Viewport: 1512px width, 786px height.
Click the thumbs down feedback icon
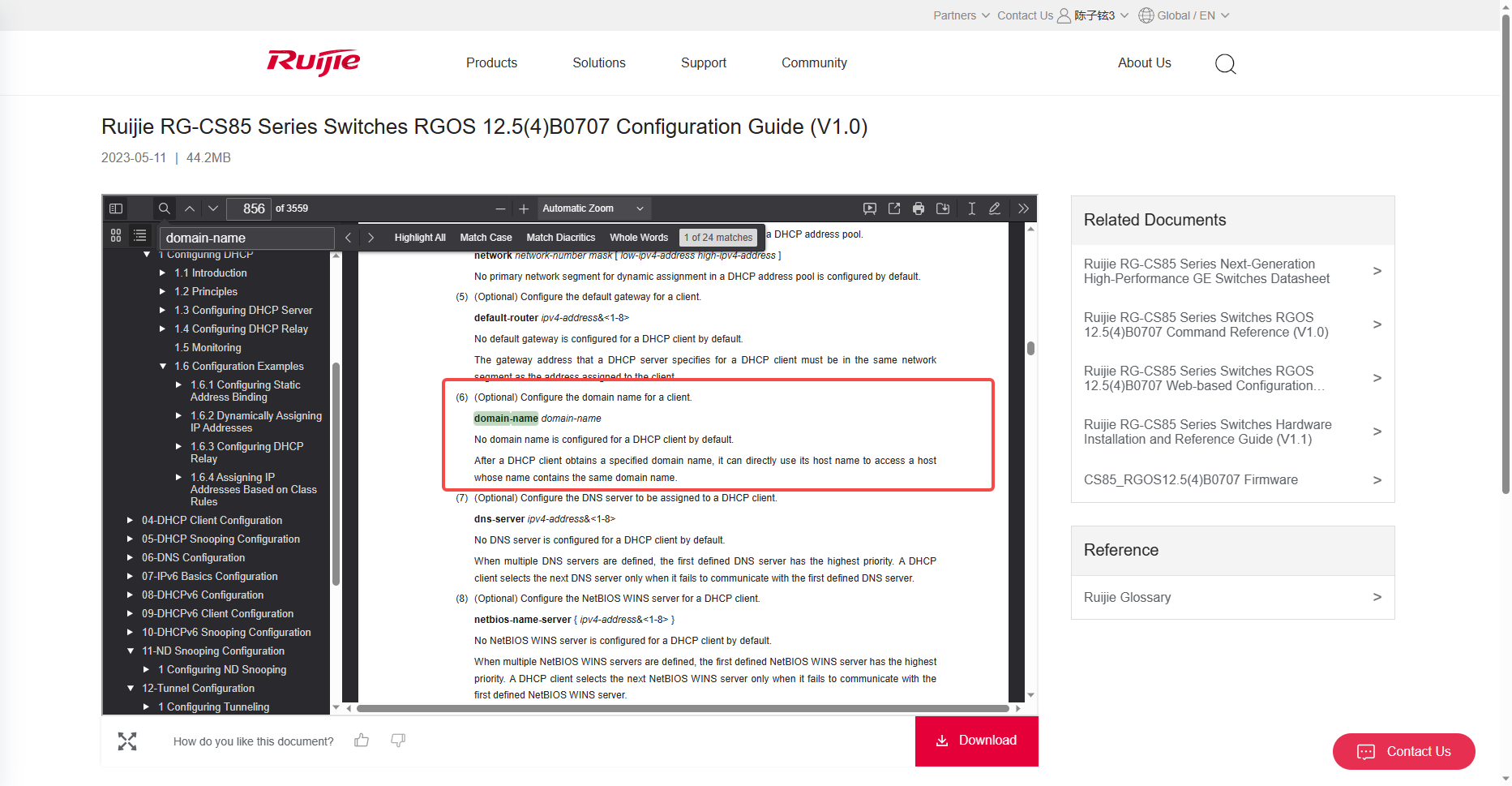tap(398, 741)
